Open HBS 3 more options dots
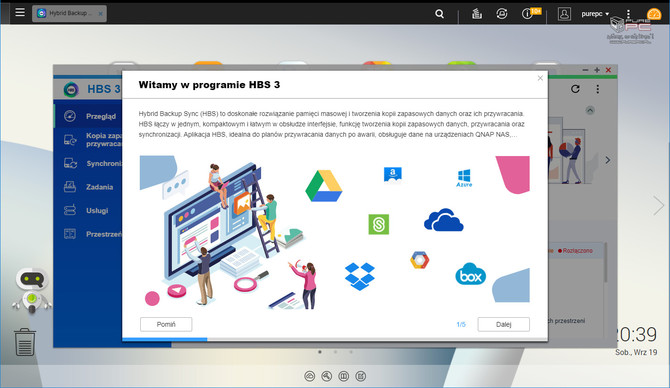670x388 pixels. [597, 89]
